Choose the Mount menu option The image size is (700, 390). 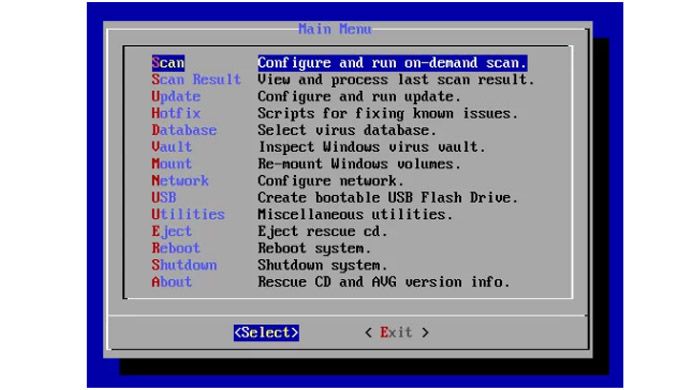pyautogui.click(x=172, y=164)
